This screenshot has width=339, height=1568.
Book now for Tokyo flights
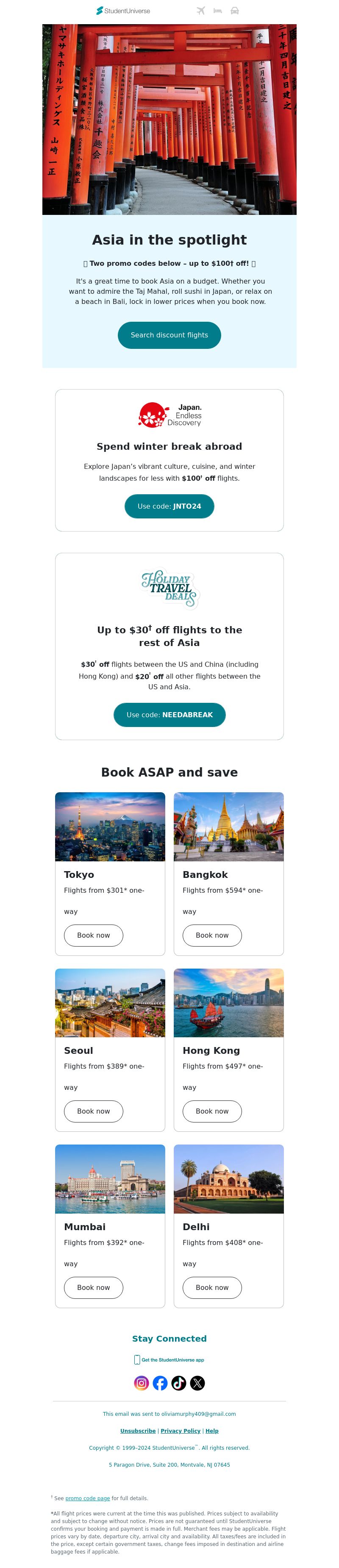[93, 934]
